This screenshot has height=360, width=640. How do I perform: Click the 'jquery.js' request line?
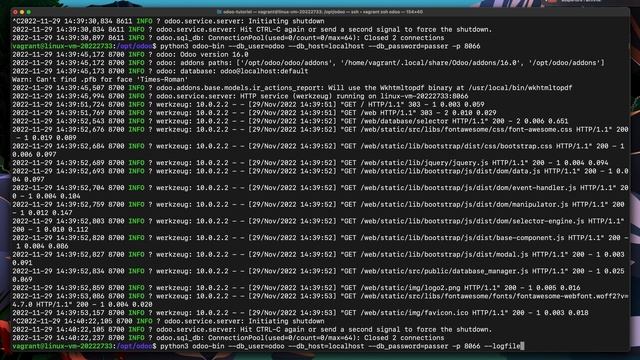click(310, 163)
